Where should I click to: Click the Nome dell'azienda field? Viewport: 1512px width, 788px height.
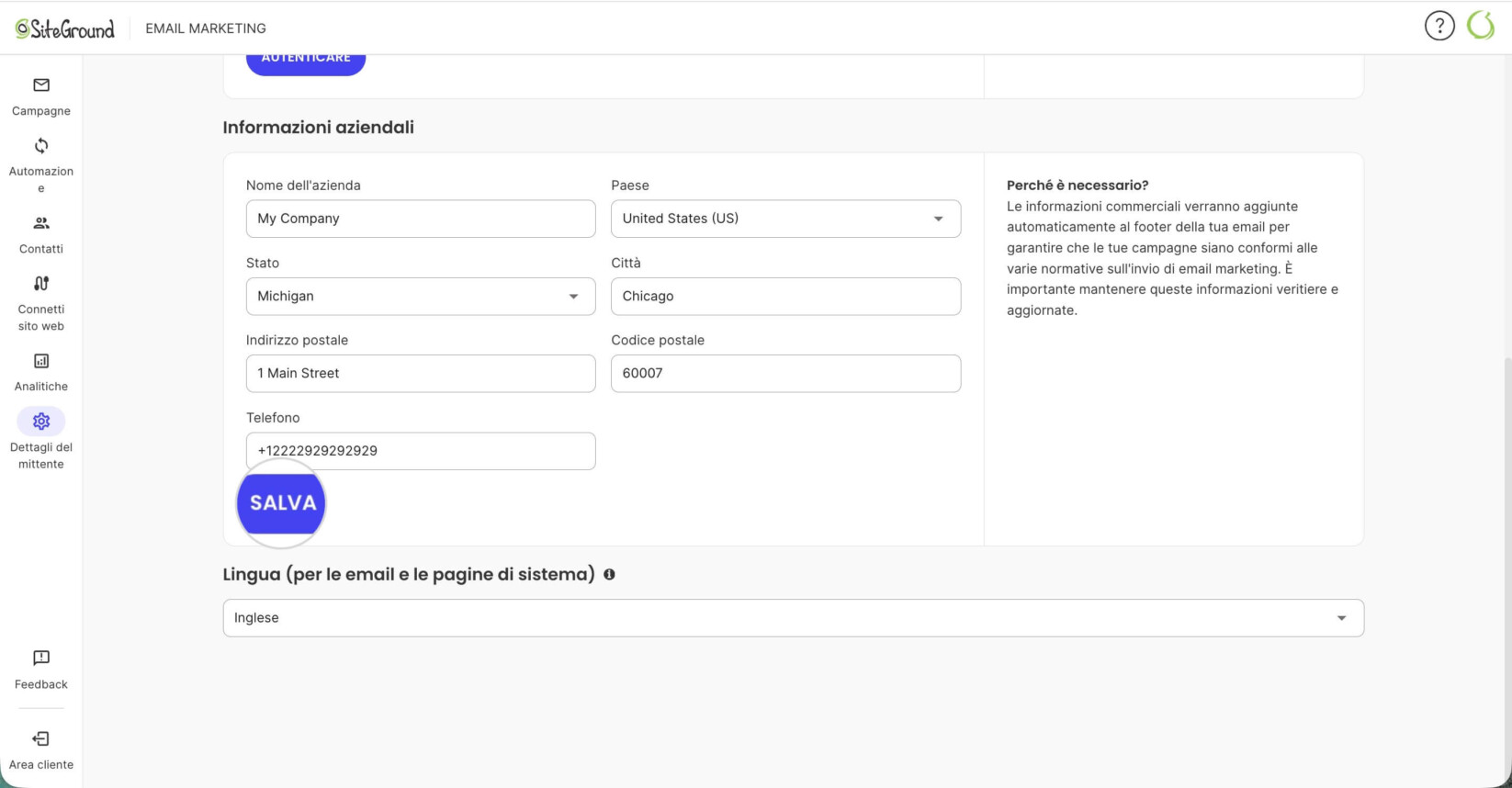click(421, 219)
